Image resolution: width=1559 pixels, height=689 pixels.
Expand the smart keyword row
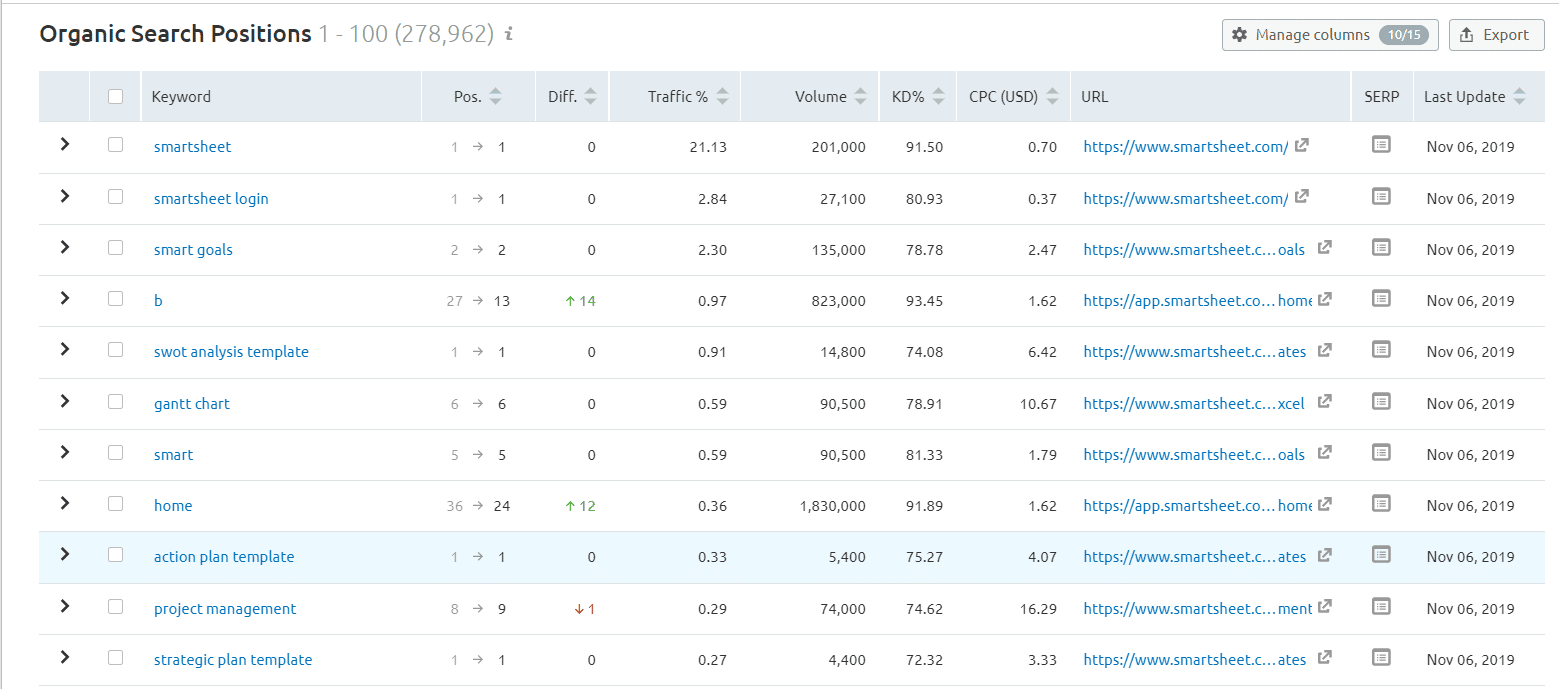pyautogui.click(x=65, y=452)
